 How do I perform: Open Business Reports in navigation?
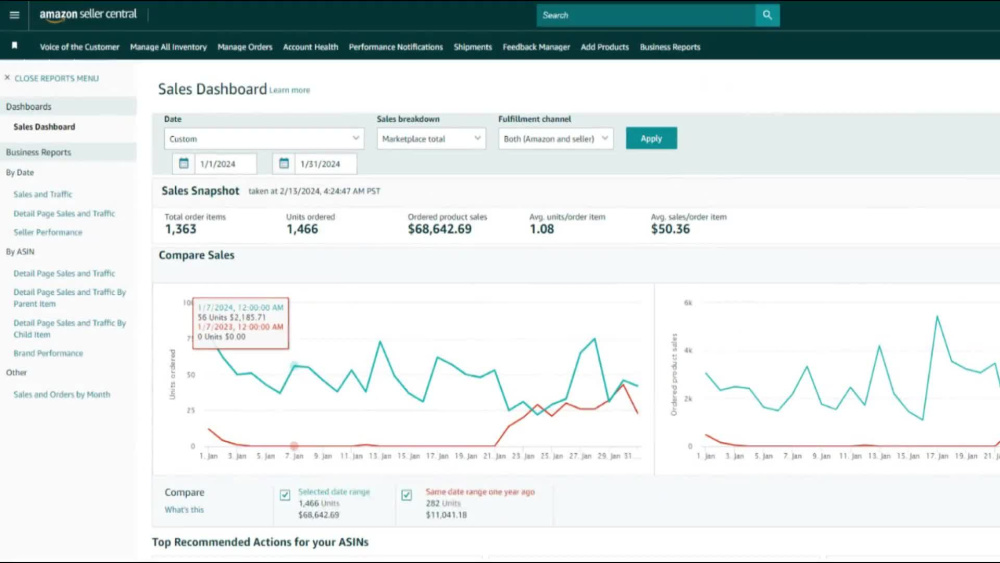tap(670, 47)
